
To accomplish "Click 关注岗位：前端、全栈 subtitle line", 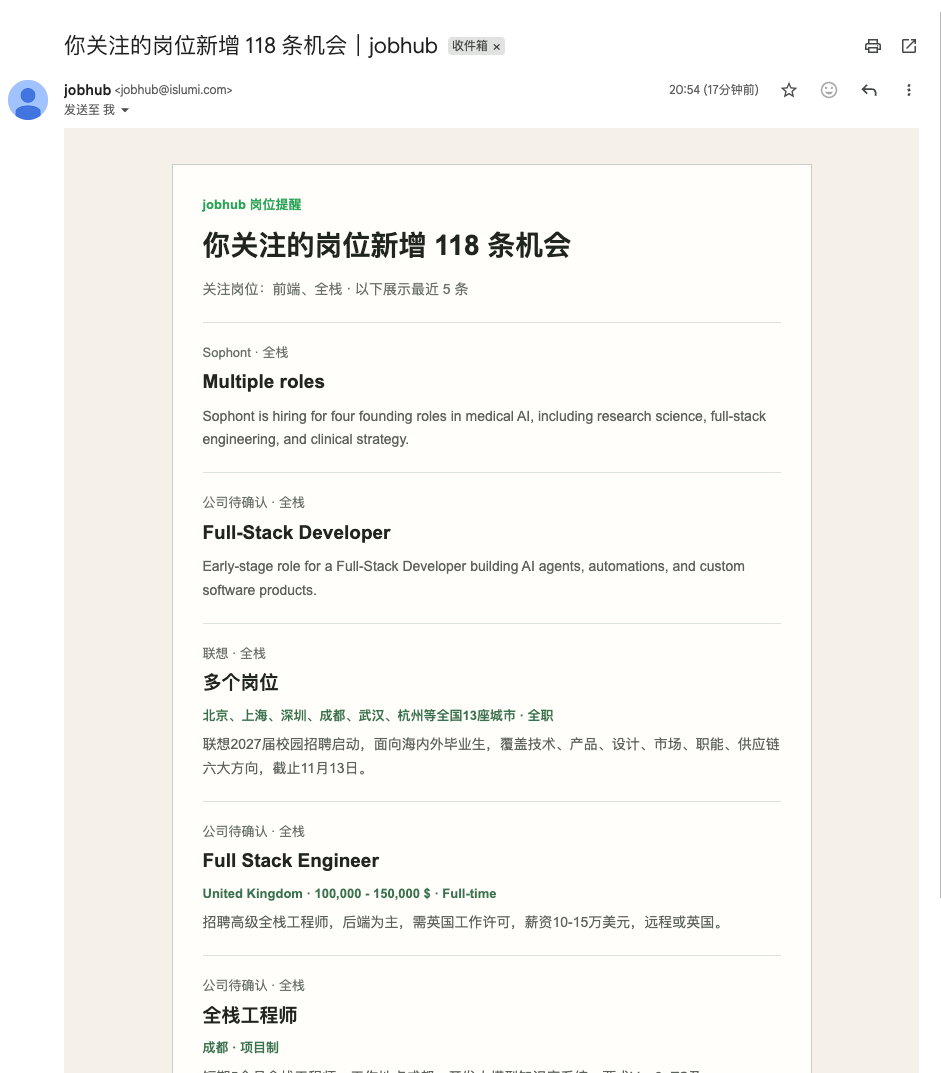I will pos(335,289).
